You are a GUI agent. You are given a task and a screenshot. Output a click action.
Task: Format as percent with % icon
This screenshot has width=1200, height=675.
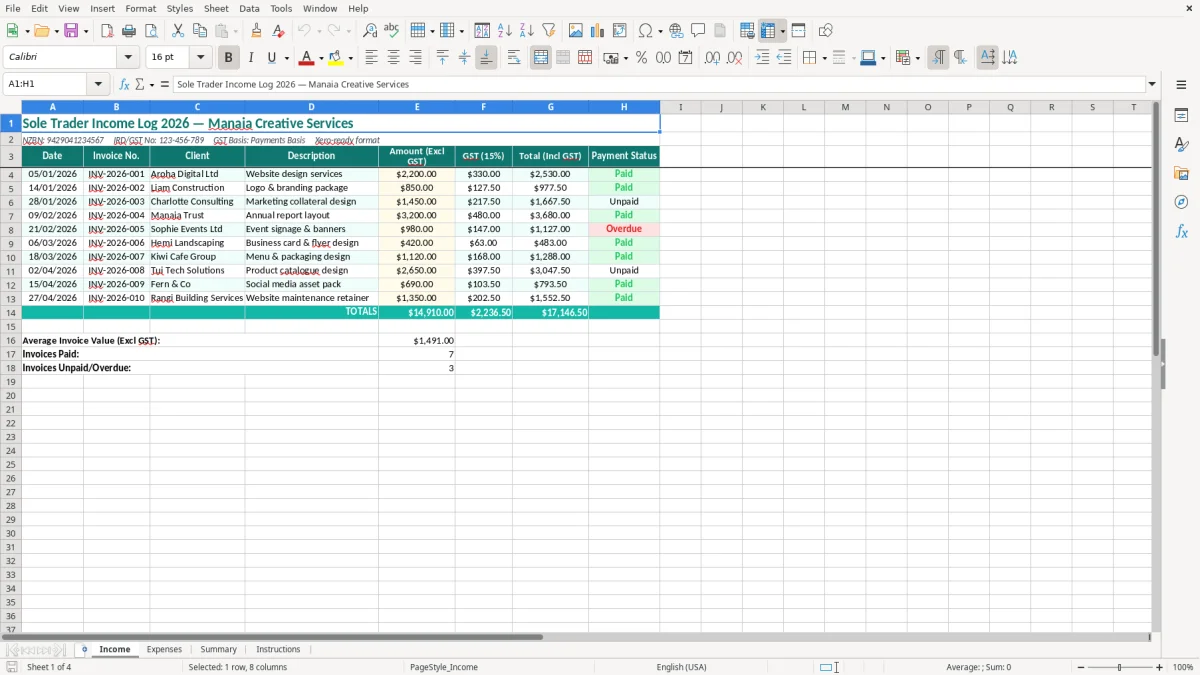[641, 58]
